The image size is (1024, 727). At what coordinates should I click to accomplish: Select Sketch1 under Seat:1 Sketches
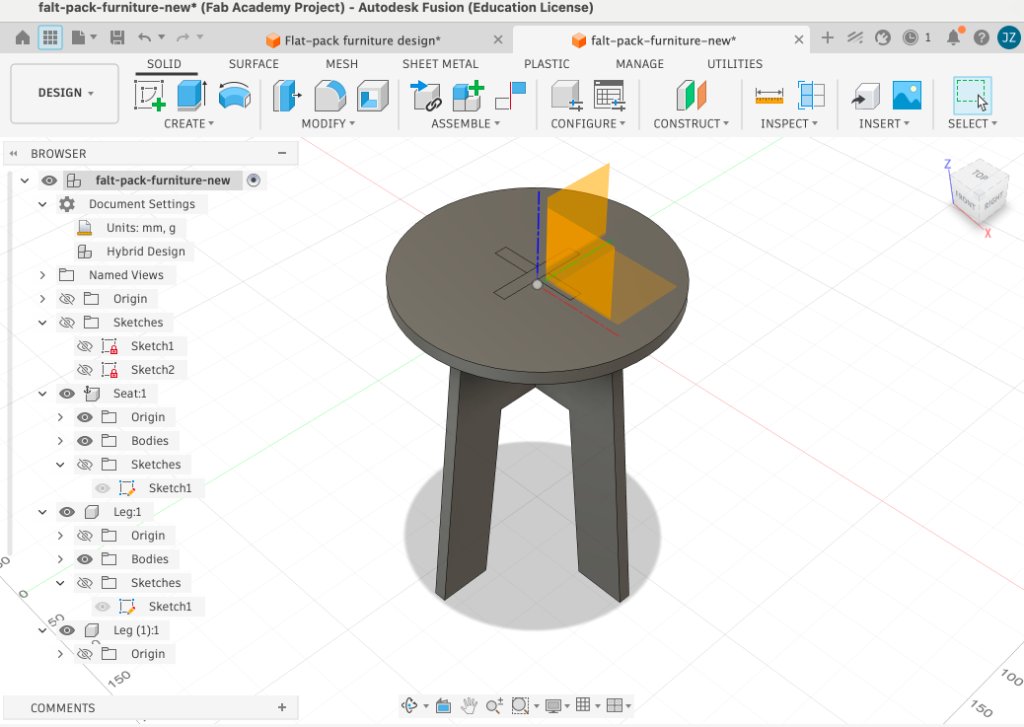pyautogui.click(x=170, y=488)
